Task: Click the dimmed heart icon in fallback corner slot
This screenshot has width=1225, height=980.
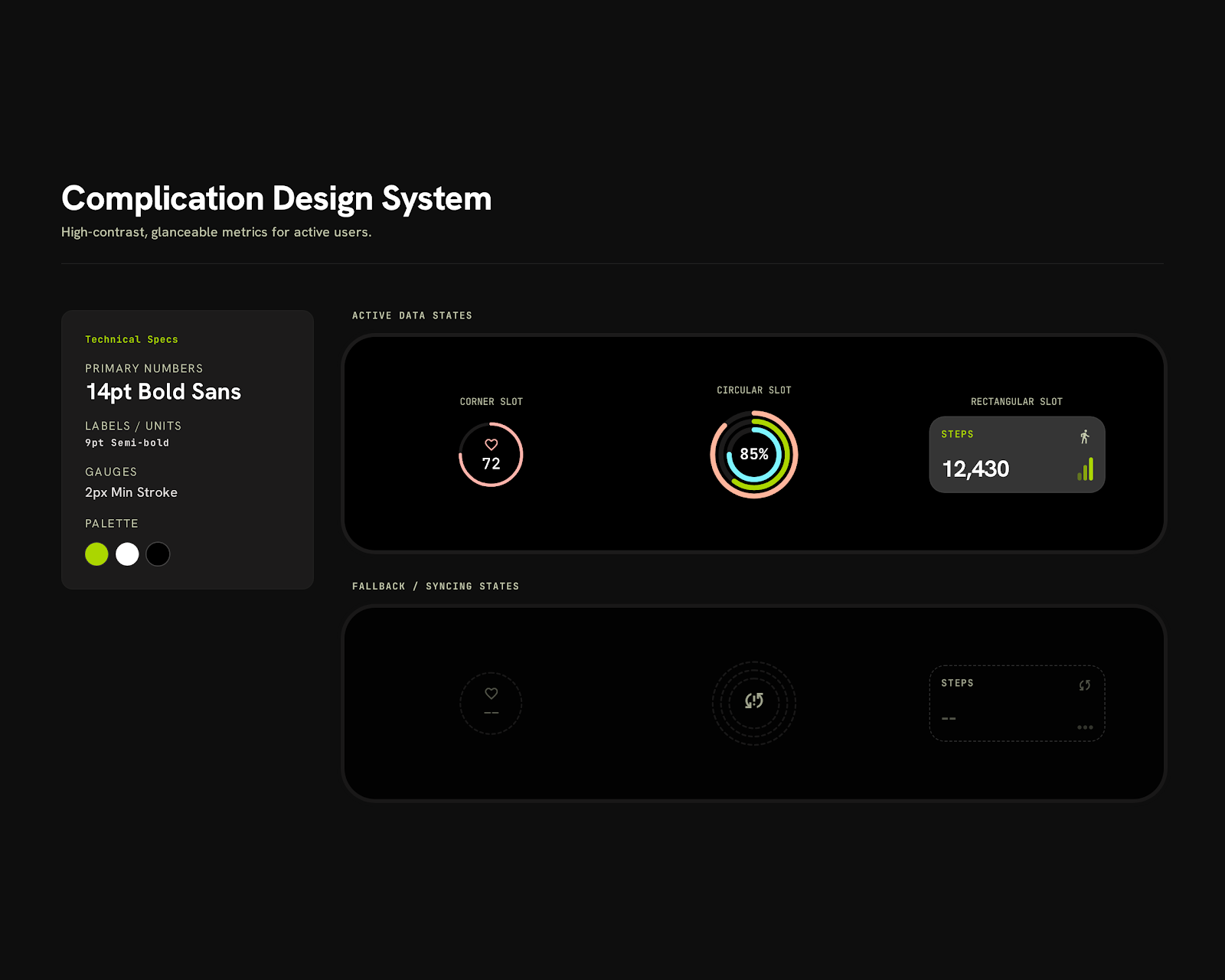Action: 492,693
